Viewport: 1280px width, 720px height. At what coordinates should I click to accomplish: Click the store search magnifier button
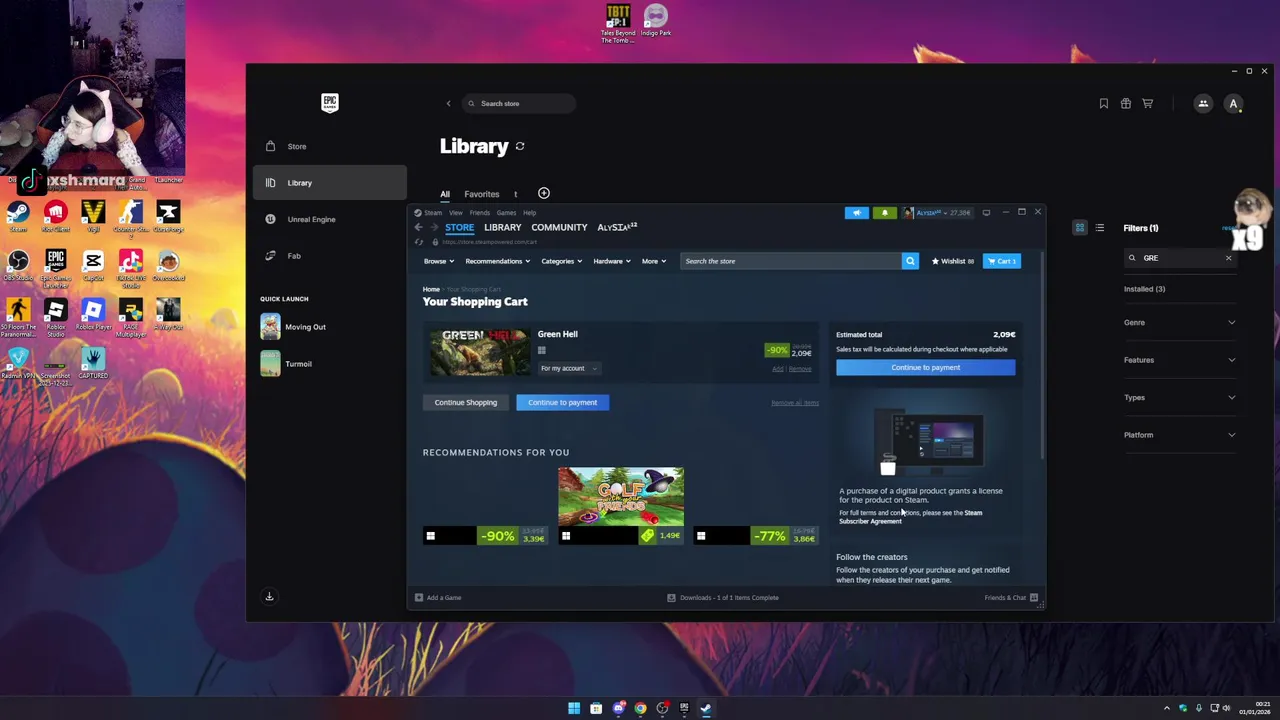(910, 261)
